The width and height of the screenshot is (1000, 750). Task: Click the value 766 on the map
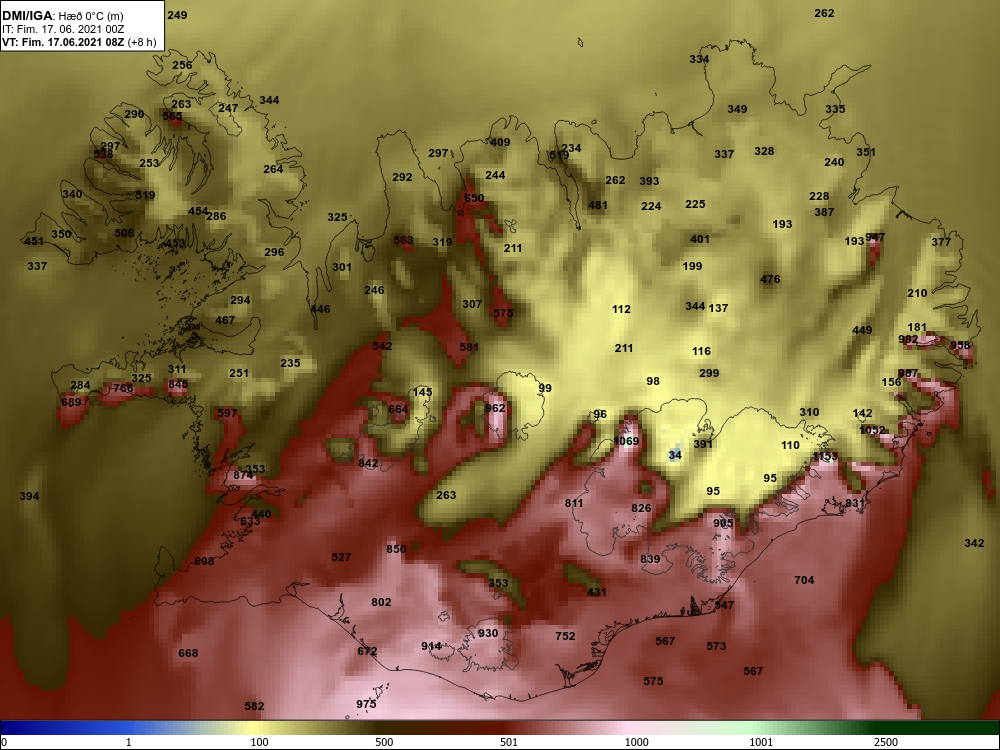123,388
